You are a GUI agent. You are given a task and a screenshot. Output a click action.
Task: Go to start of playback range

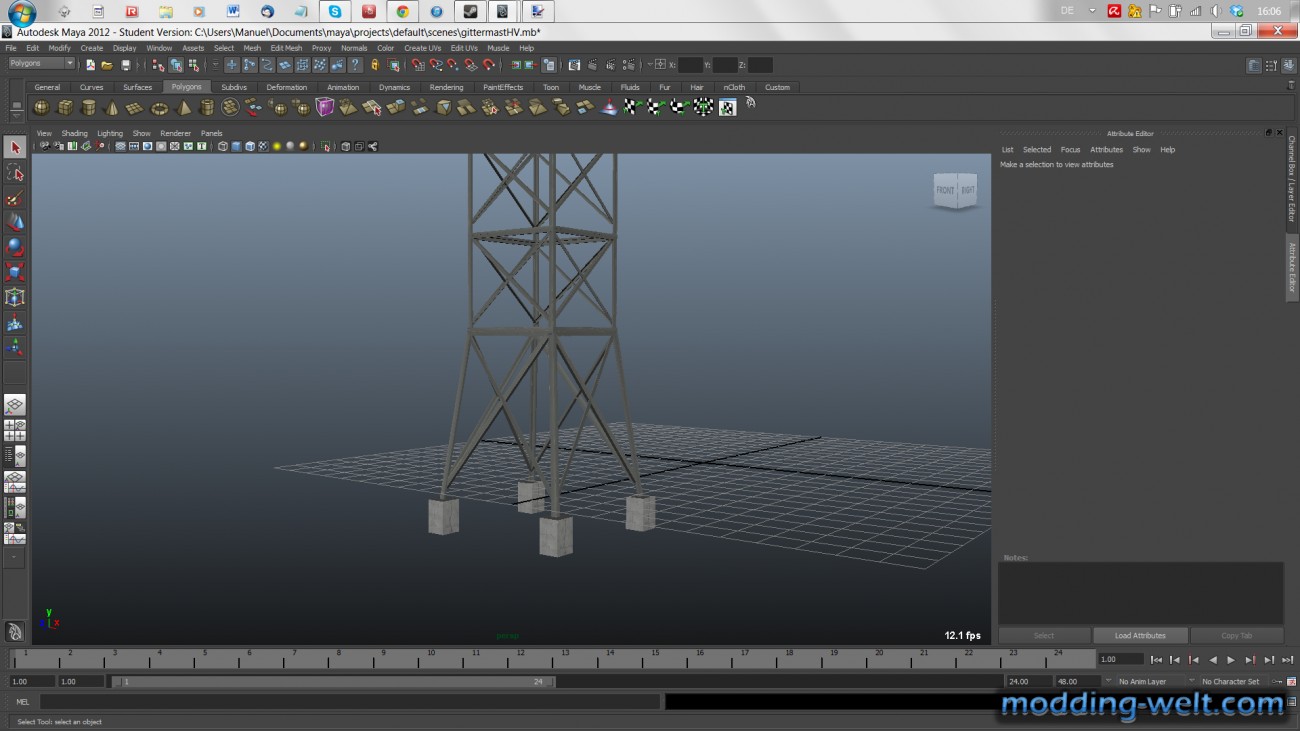point(1157,660)
